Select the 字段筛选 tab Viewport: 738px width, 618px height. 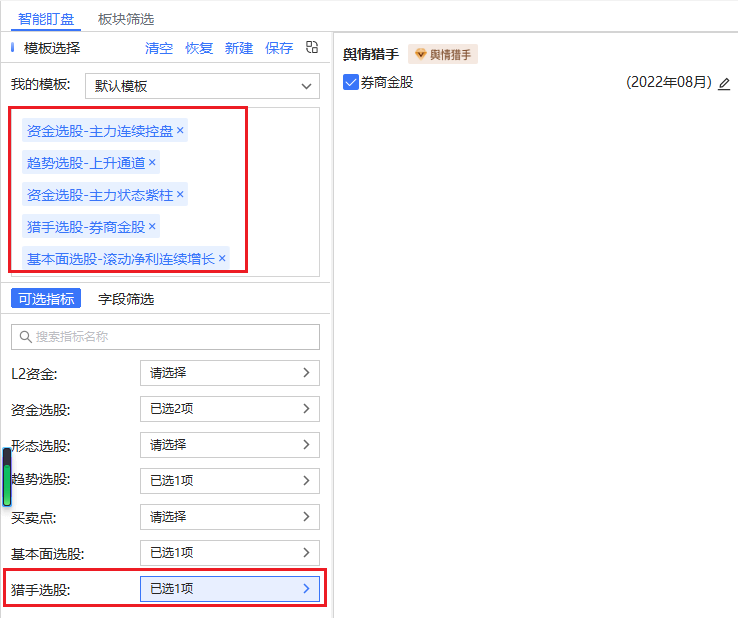pyautogui.click(x=126, y=299)
